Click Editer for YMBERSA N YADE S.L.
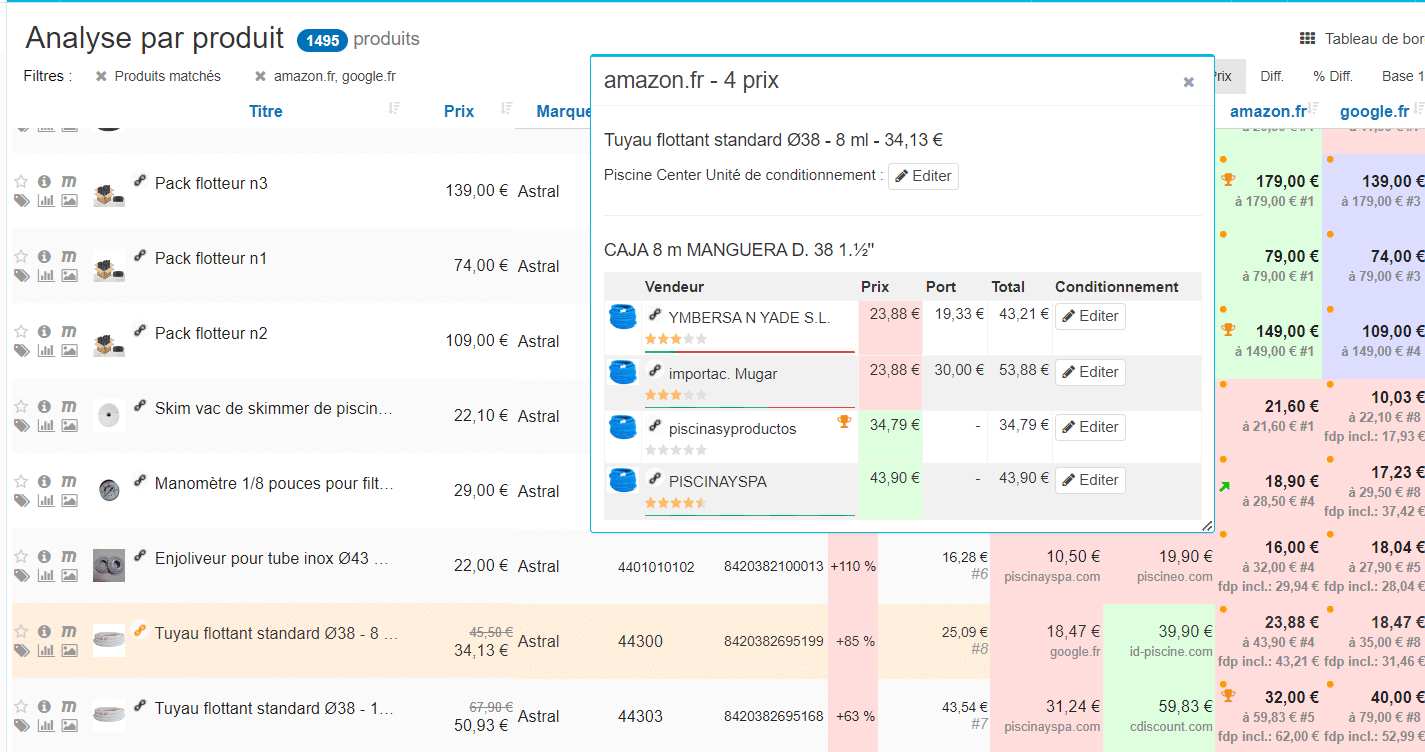Screen dimensions: 1425x752 pyautogui.click(x=1090, y=316)
